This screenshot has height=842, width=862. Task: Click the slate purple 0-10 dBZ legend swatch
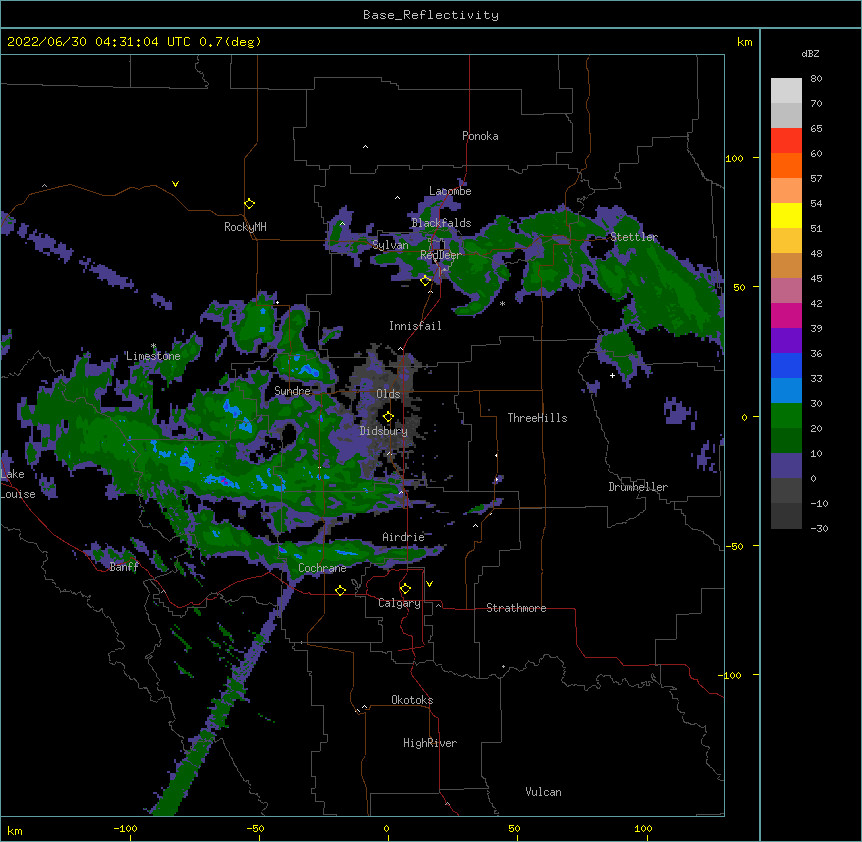[x=786, y=466]
